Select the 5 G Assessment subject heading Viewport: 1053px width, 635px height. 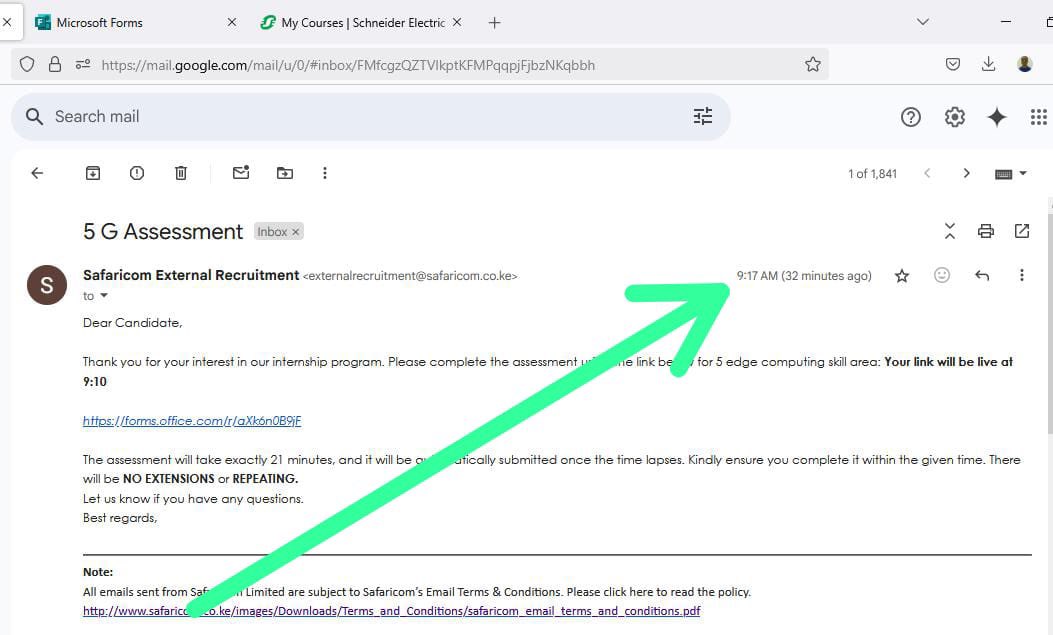click(163, 232)
